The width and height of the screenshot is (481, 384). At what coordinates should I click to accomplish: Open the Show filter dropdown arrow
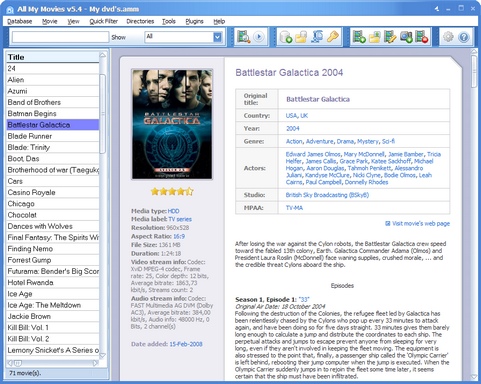tap(217, 37)
